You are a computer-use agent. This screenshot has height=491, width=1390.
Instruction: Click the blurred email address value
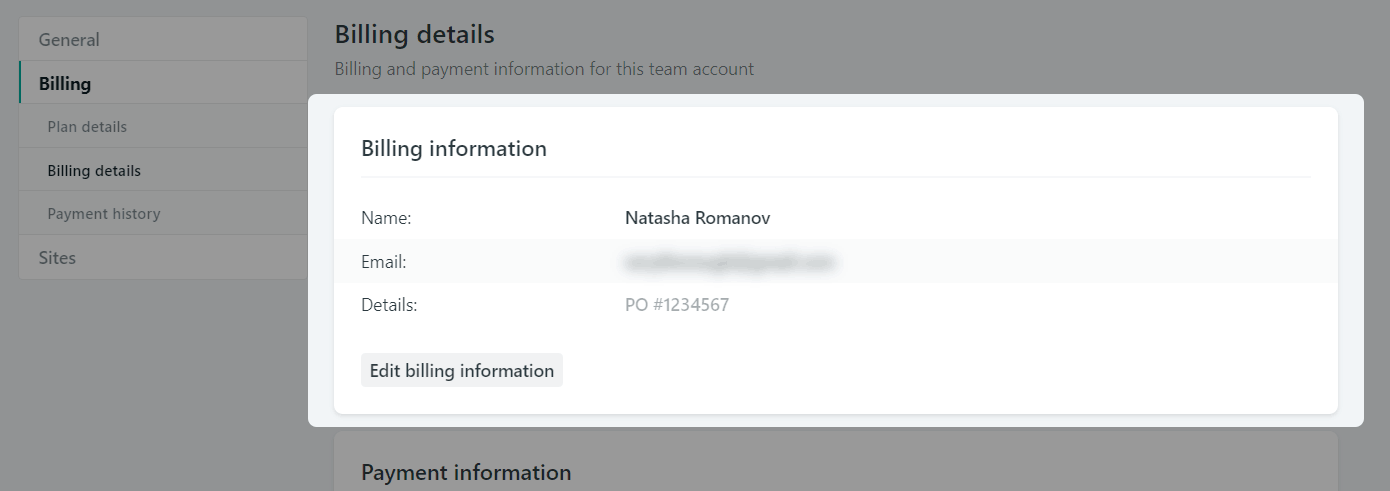coord(729,262)
